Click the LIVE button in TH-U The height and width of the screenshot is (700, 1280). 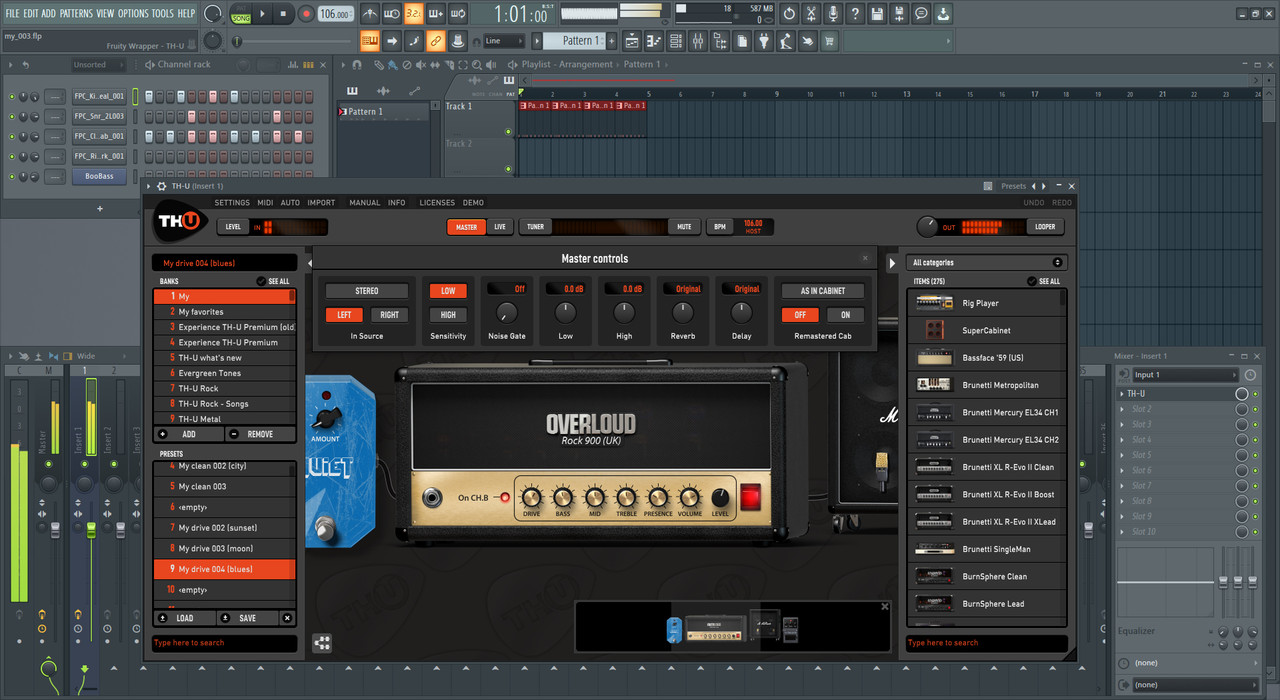tap(500, 227)
